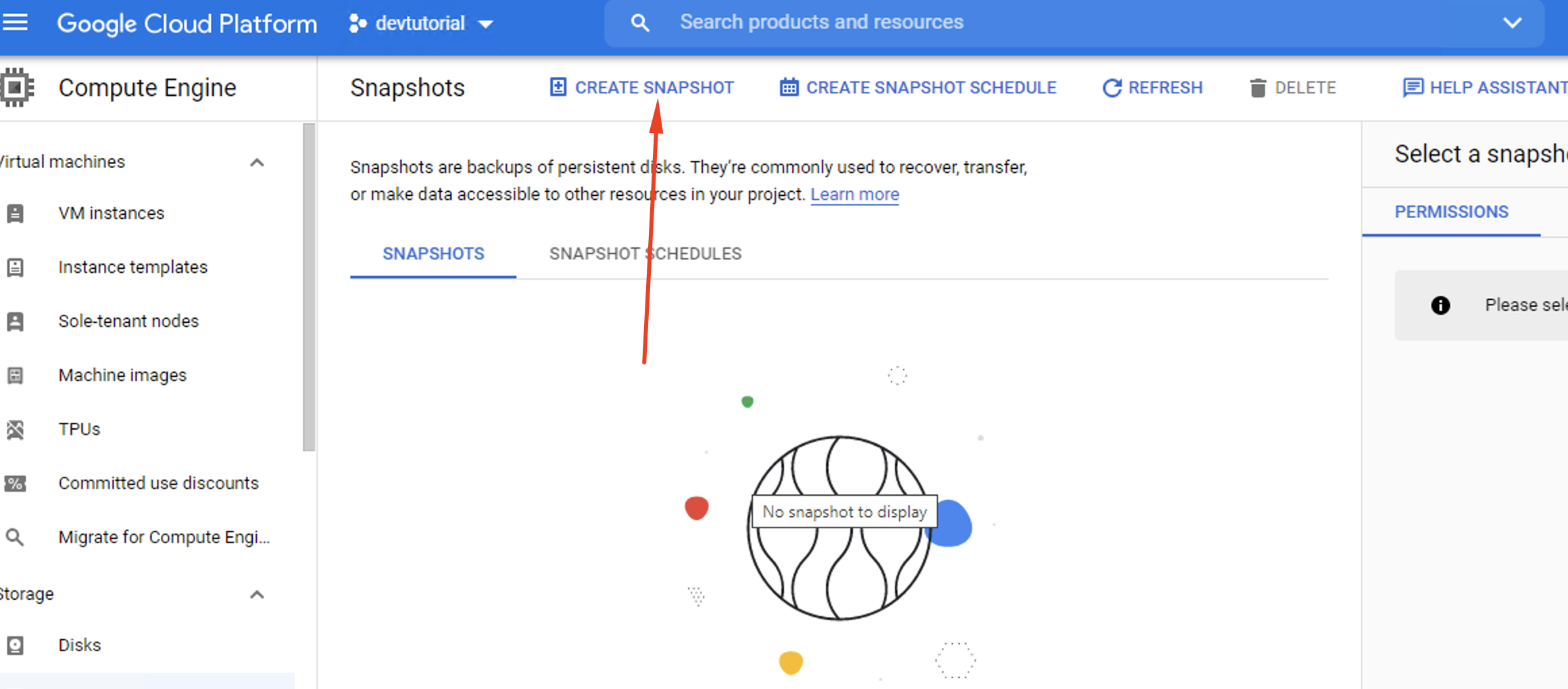Click the Sole-tenant nodes sidebar icon
Screen dimensions: 1568x689
[15, 322]
